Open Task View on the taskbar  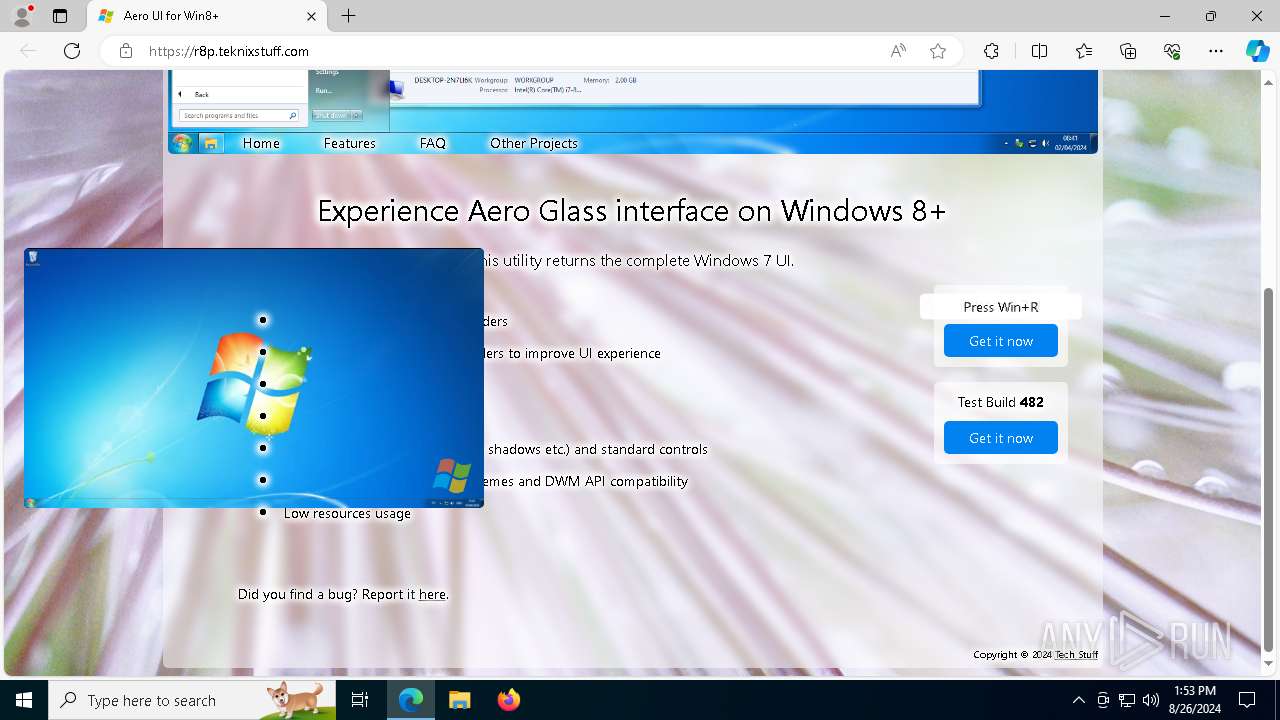coord(360,700)
